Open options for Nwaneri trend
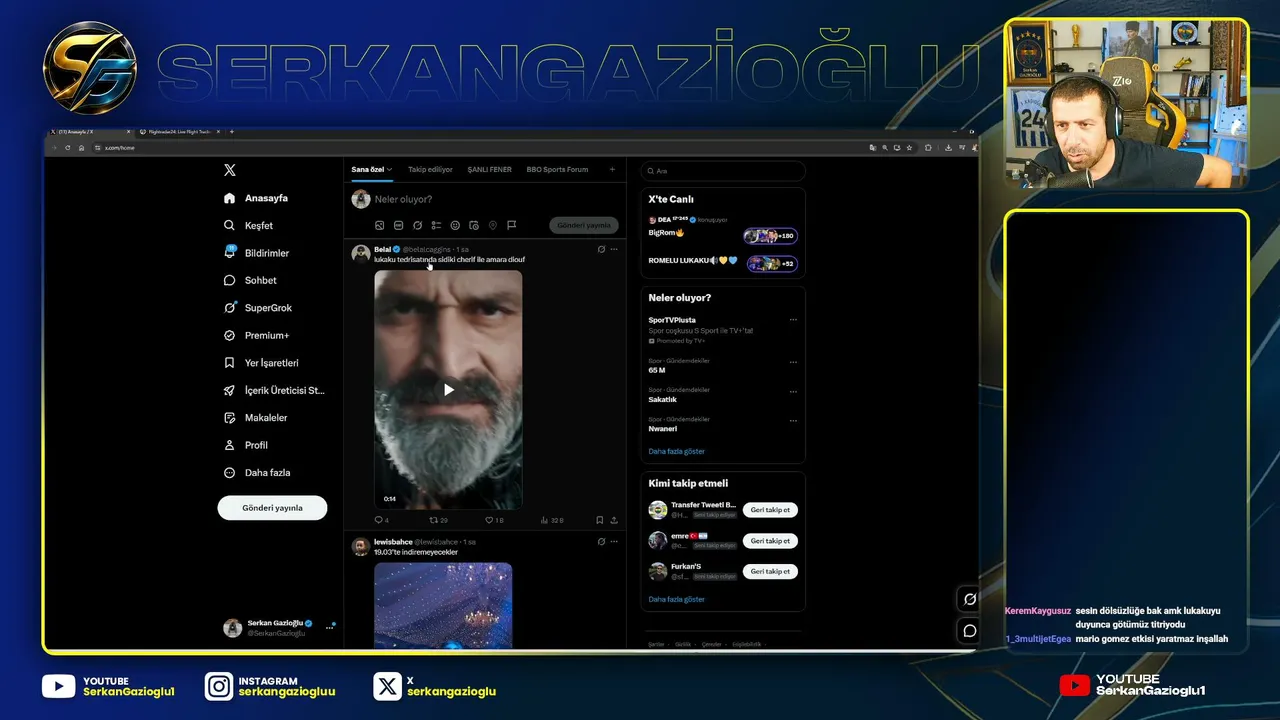 [793, 420]
